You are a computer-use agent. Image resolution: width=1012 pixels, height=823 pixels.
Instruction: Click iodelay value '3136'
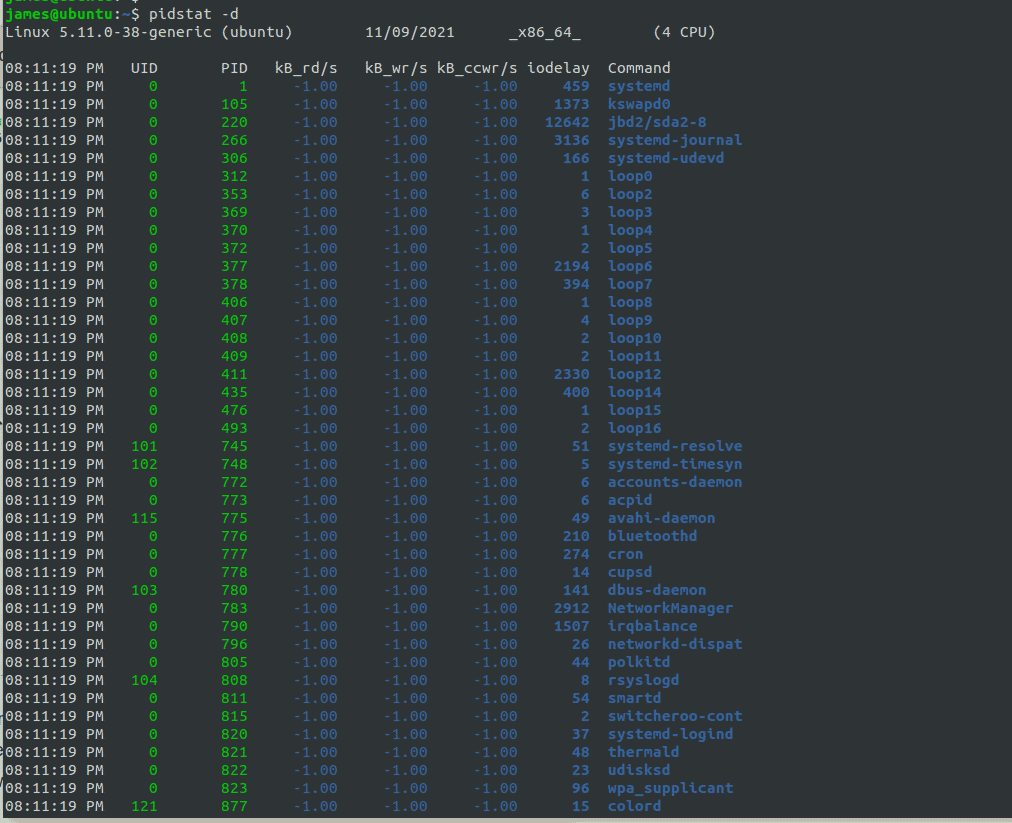click(572, 140)
